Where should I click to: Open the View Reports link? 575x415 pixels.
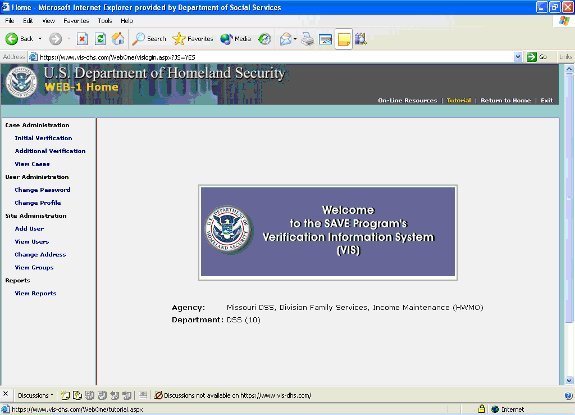point(35,293)
